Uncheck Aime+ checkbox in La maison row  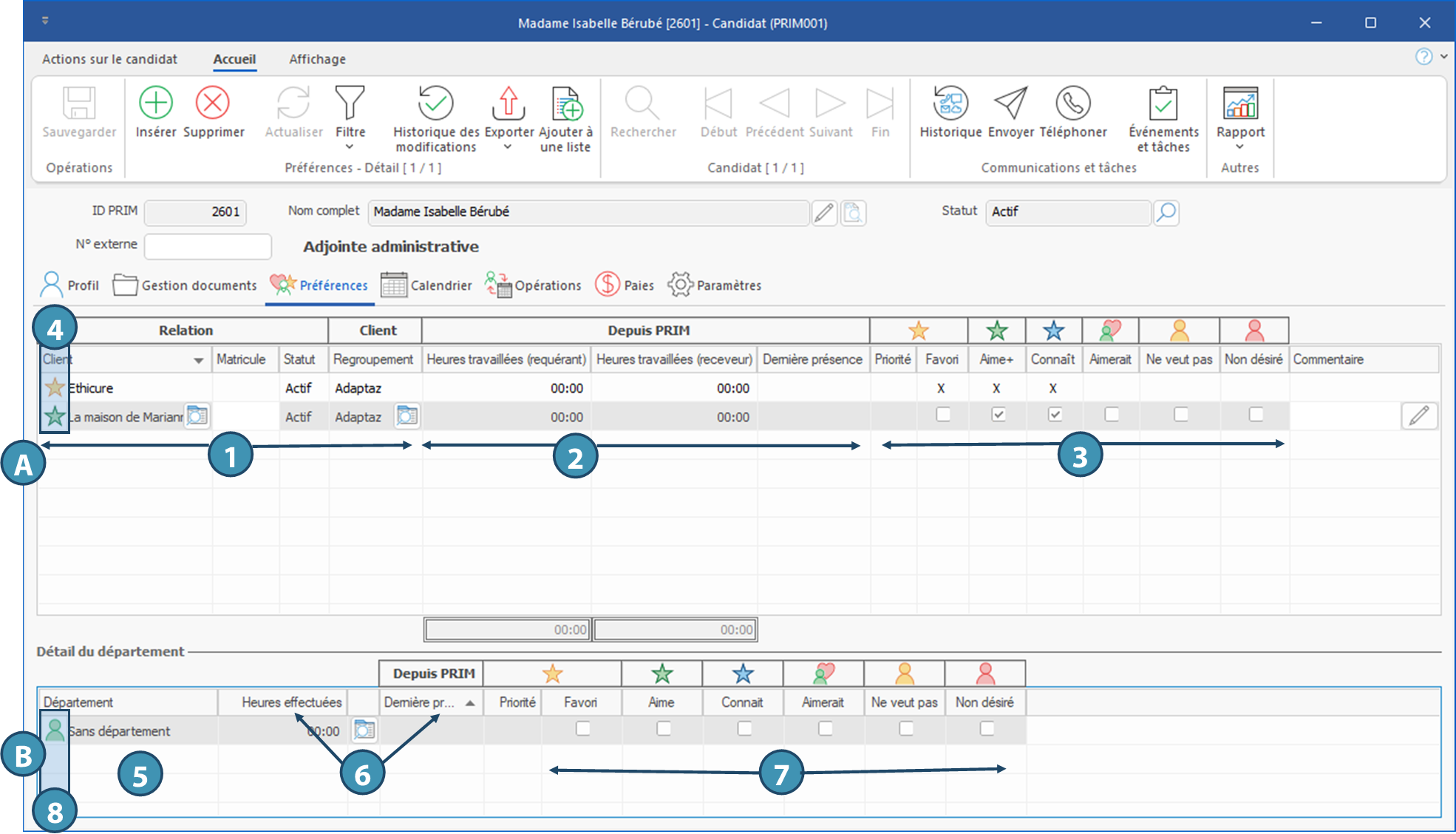click(x=998, y=415)
